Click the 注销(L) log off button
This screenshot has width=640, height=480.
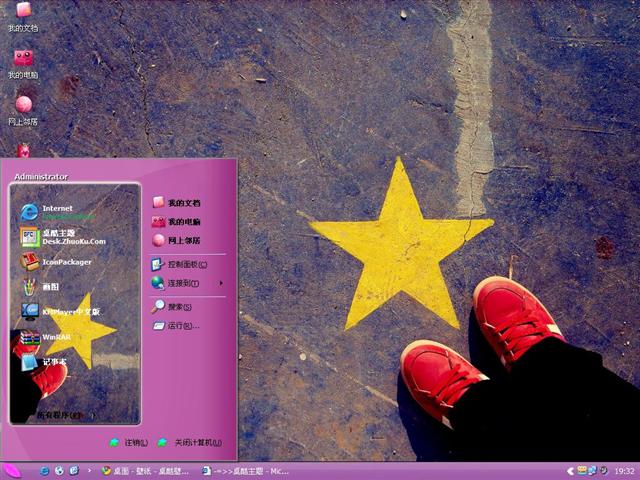pos(129,442)
